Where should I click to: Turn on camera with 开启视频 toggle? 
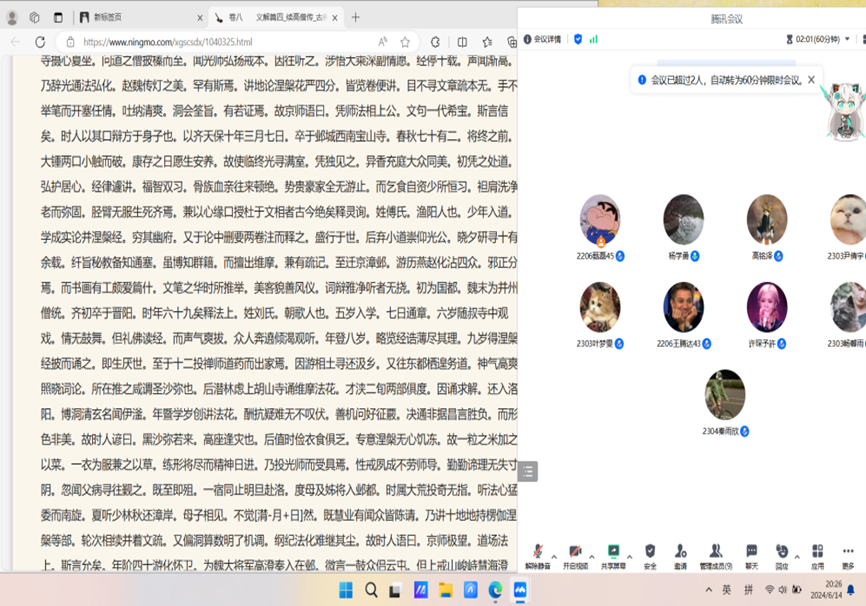point(575,552)
